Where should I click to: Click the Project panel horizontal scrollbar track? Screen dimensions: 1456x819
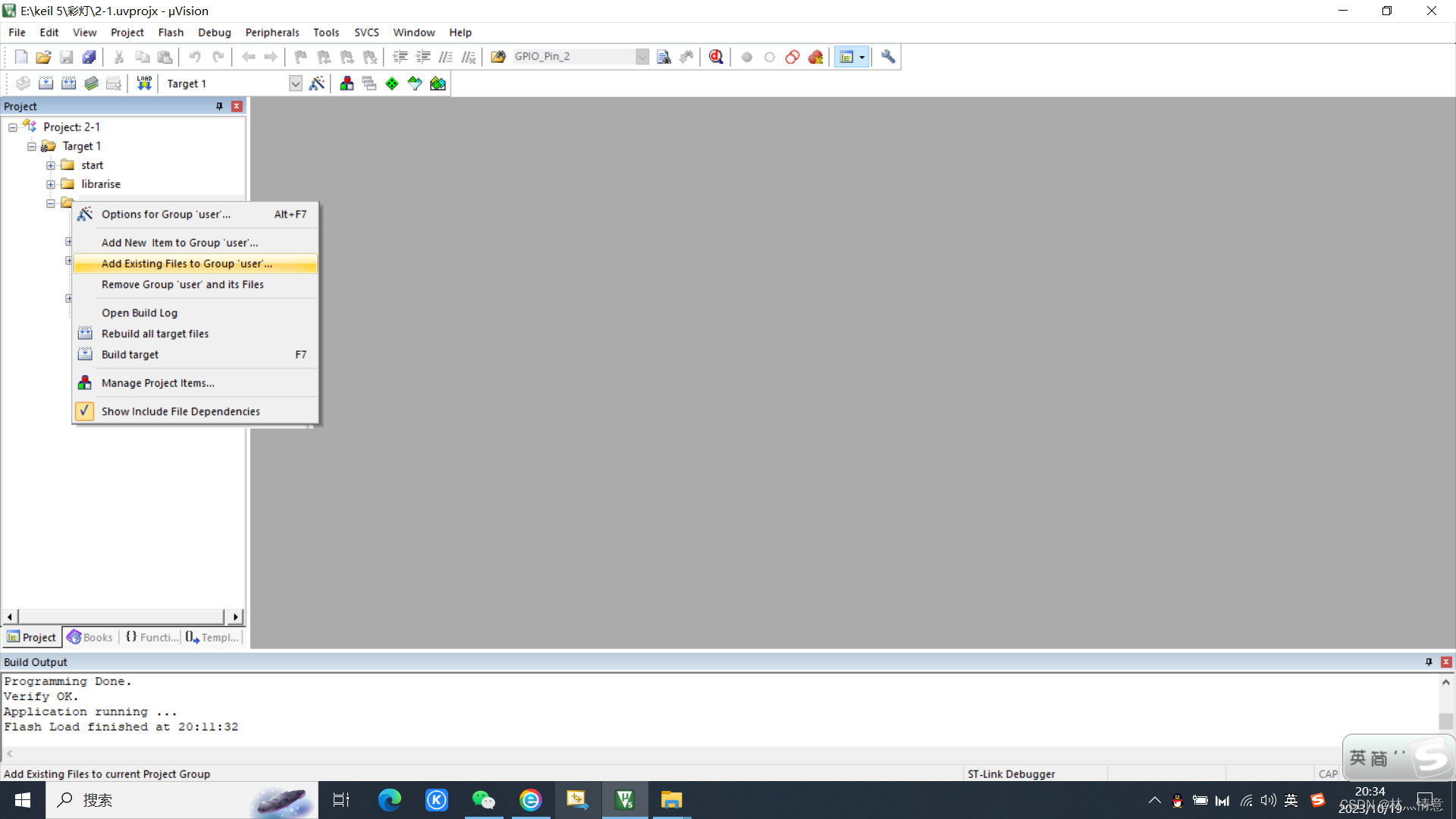[x=121, y=617]
